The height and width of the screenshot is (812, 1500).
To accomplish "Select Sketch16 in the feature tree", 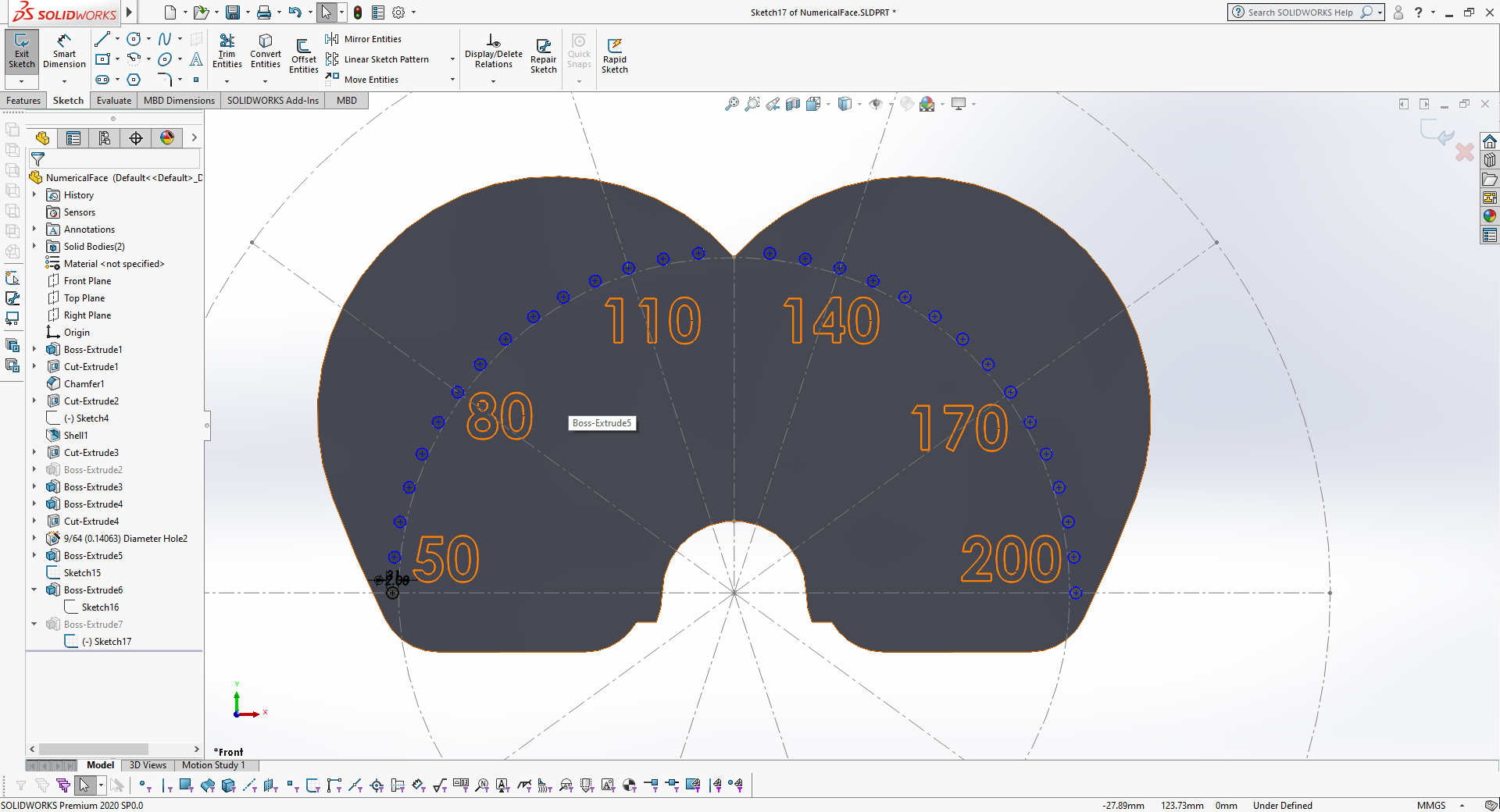I will (92, 607).
